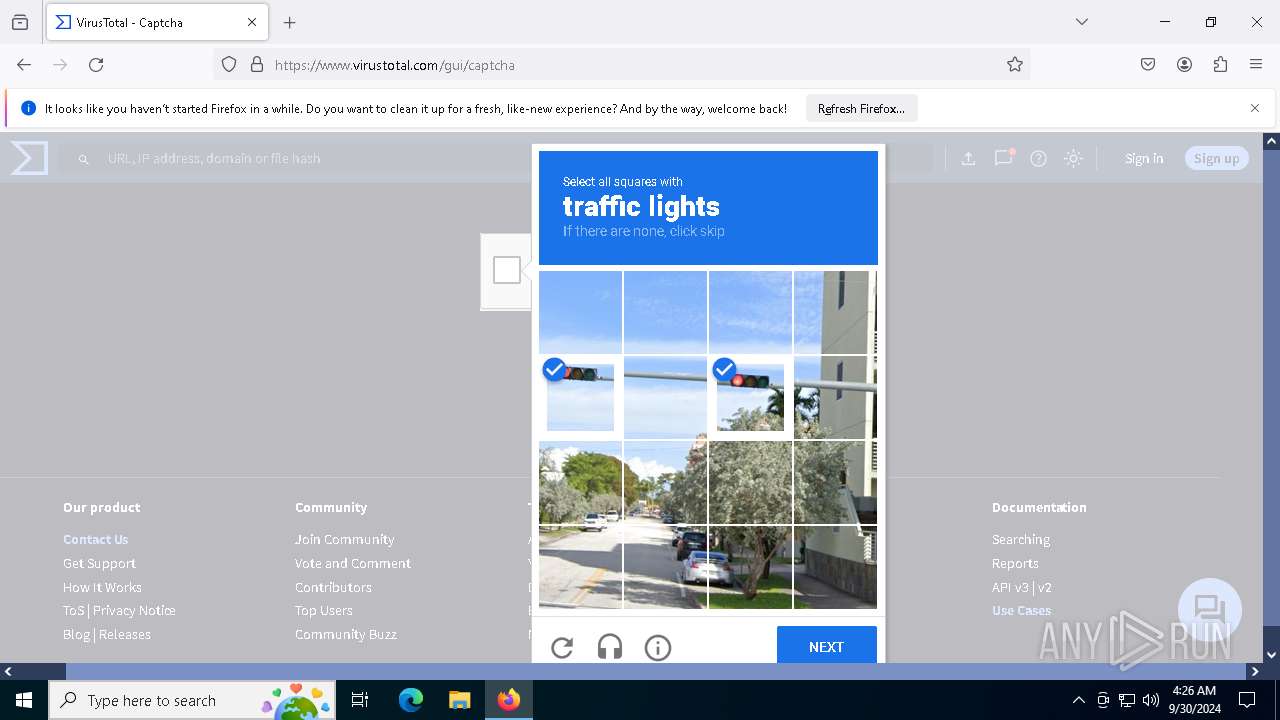Open the Blog link in the footer
Screen dimensions: 1280x720
(76, 634)
